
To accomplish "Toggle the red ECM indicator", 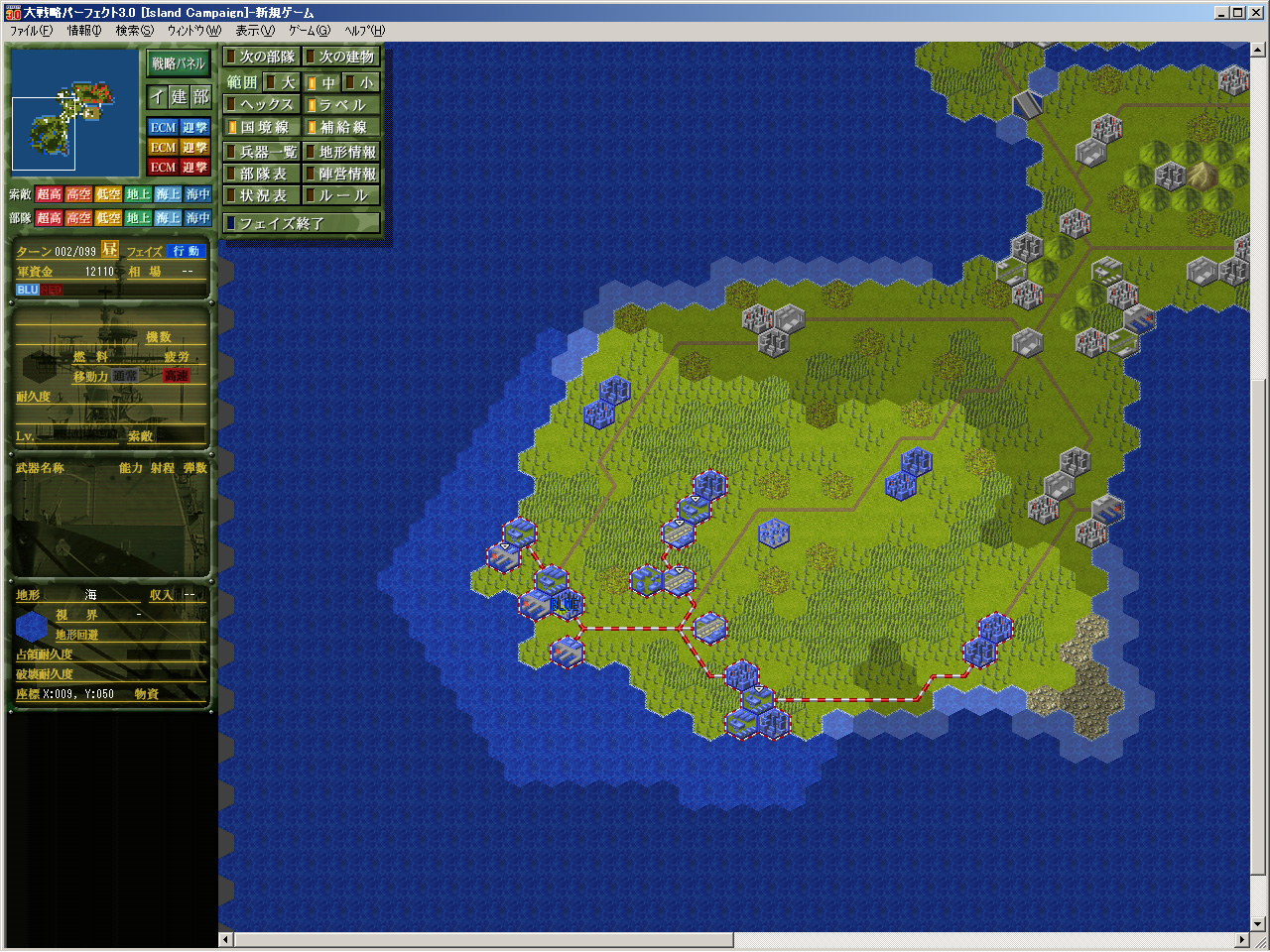I will click(163, 167).
